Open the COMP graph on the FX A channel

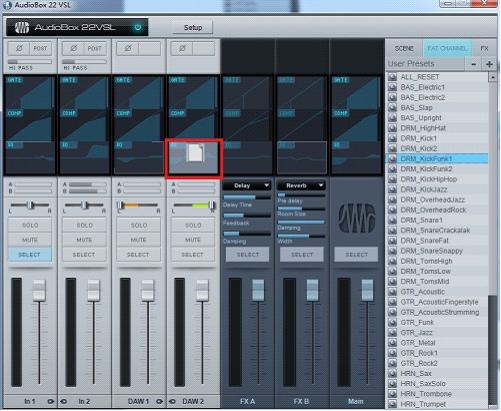(247, 125)
